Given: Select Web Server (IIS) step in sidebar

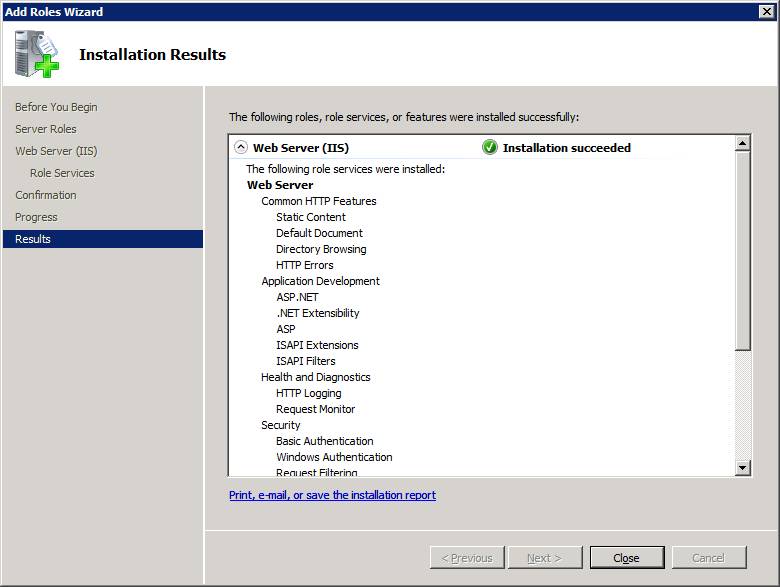Looking at the screenshot, I should pyautogui.click(x=56, y=151).
